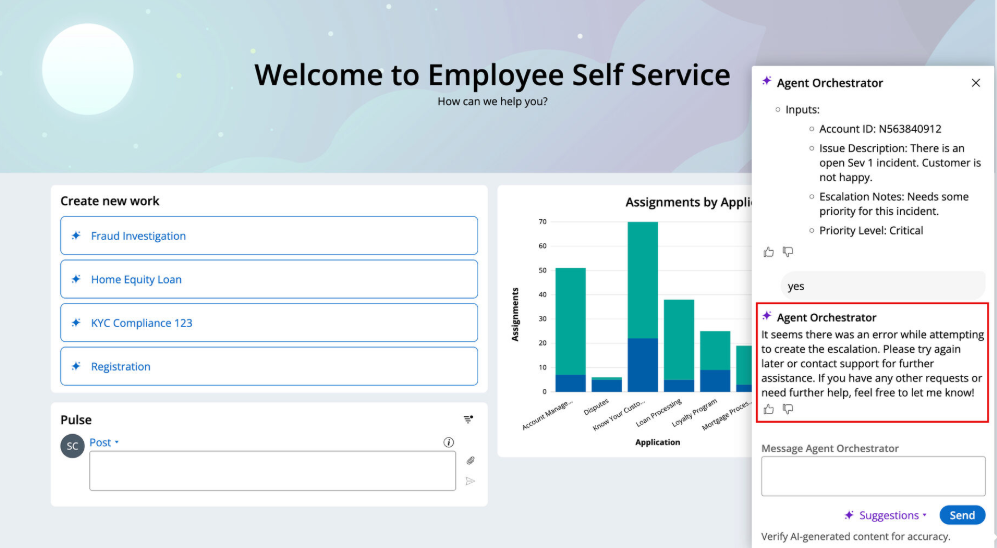Click the 'Priority Level: Critical' text
This screenshot has width=997, height=548.
871,231
